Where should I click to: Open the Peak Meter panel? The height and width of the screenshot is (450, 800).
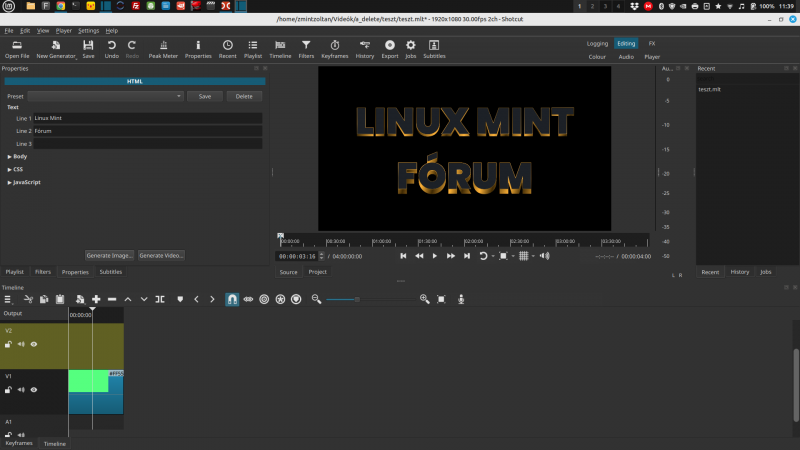pyautogui.click(x=163, y=49)
